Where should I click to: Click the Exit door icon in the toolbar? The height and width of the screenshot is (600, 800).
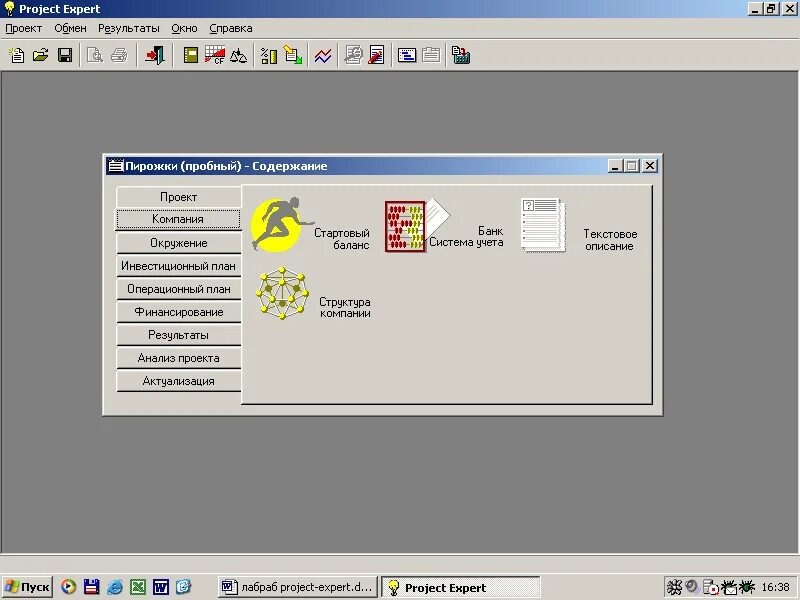pyautogui.click(x=155, y=55)
